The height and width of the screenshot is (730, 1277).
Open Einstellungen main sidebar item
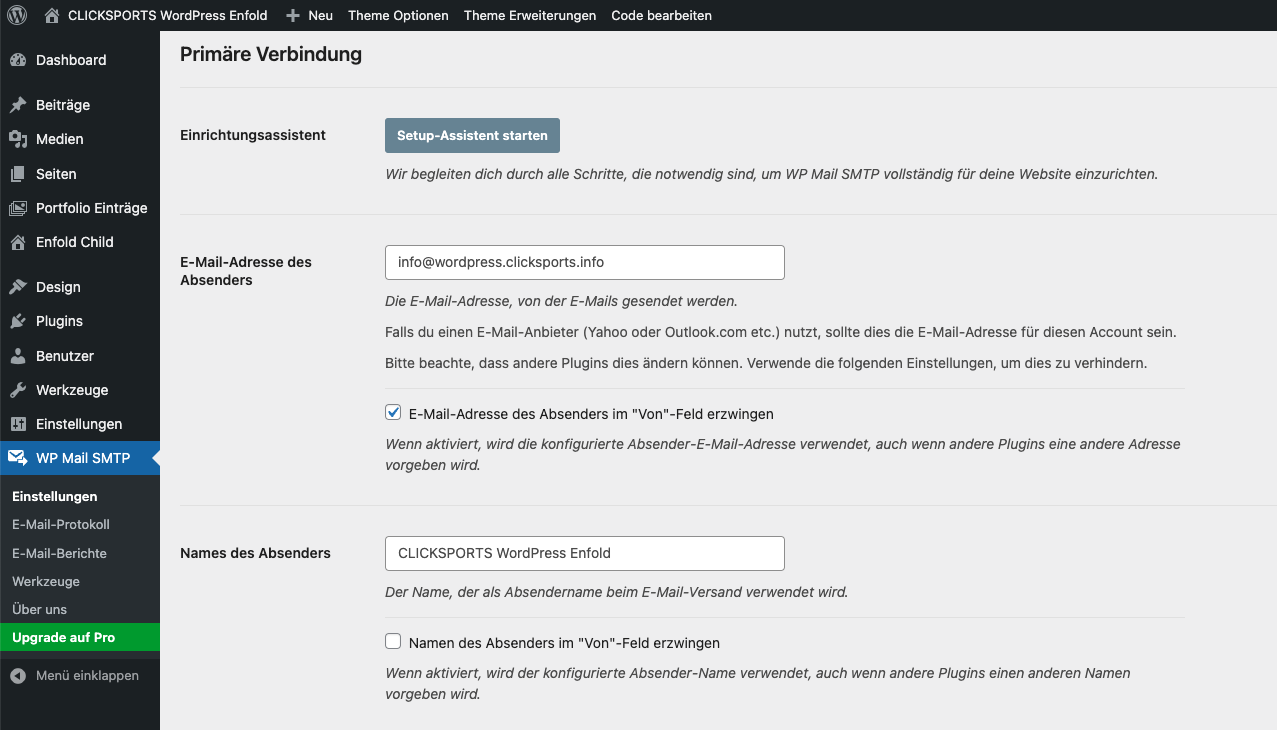[80, 424]
